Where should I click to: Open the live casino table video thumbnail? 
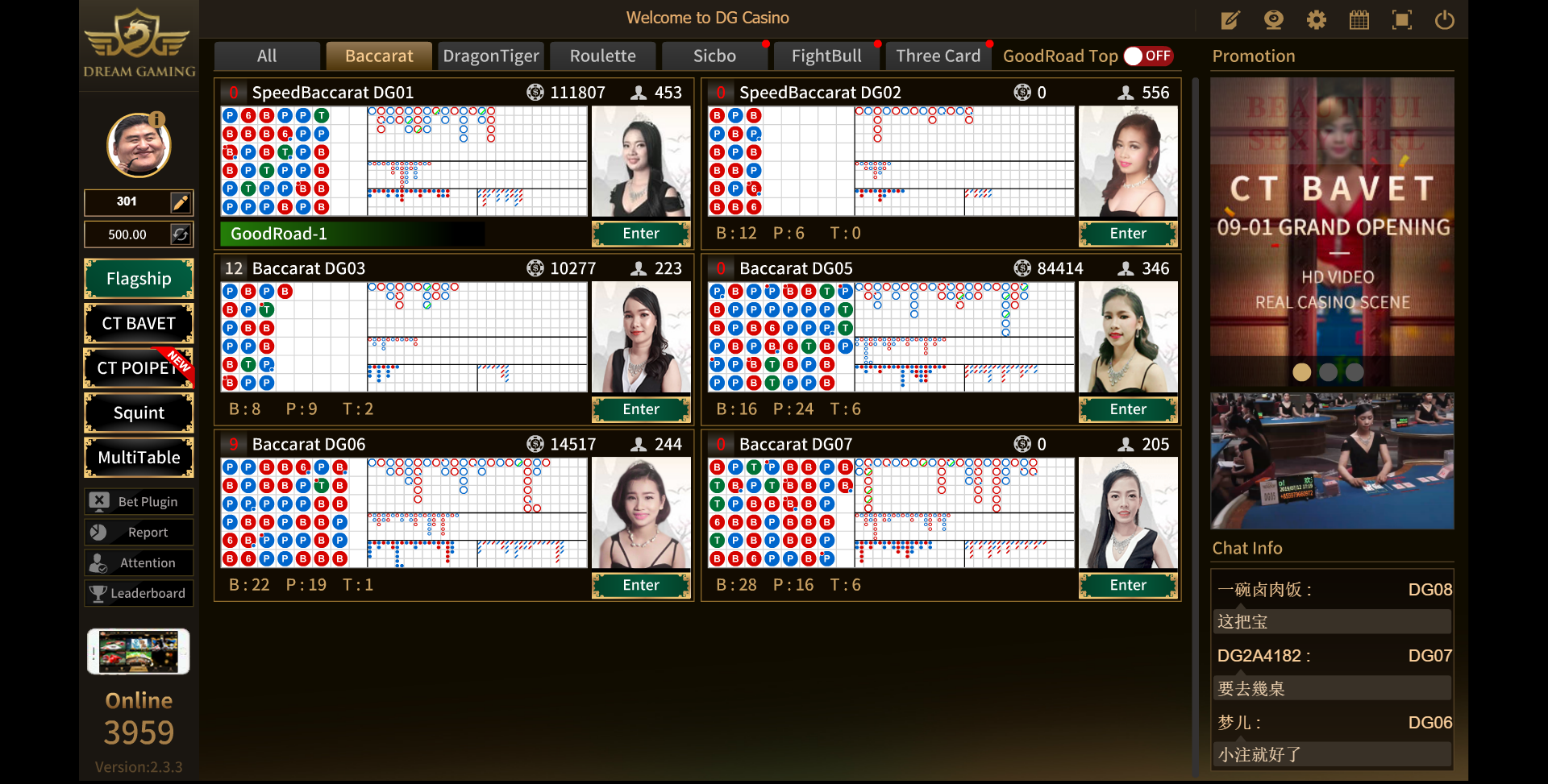[1332, 461]
